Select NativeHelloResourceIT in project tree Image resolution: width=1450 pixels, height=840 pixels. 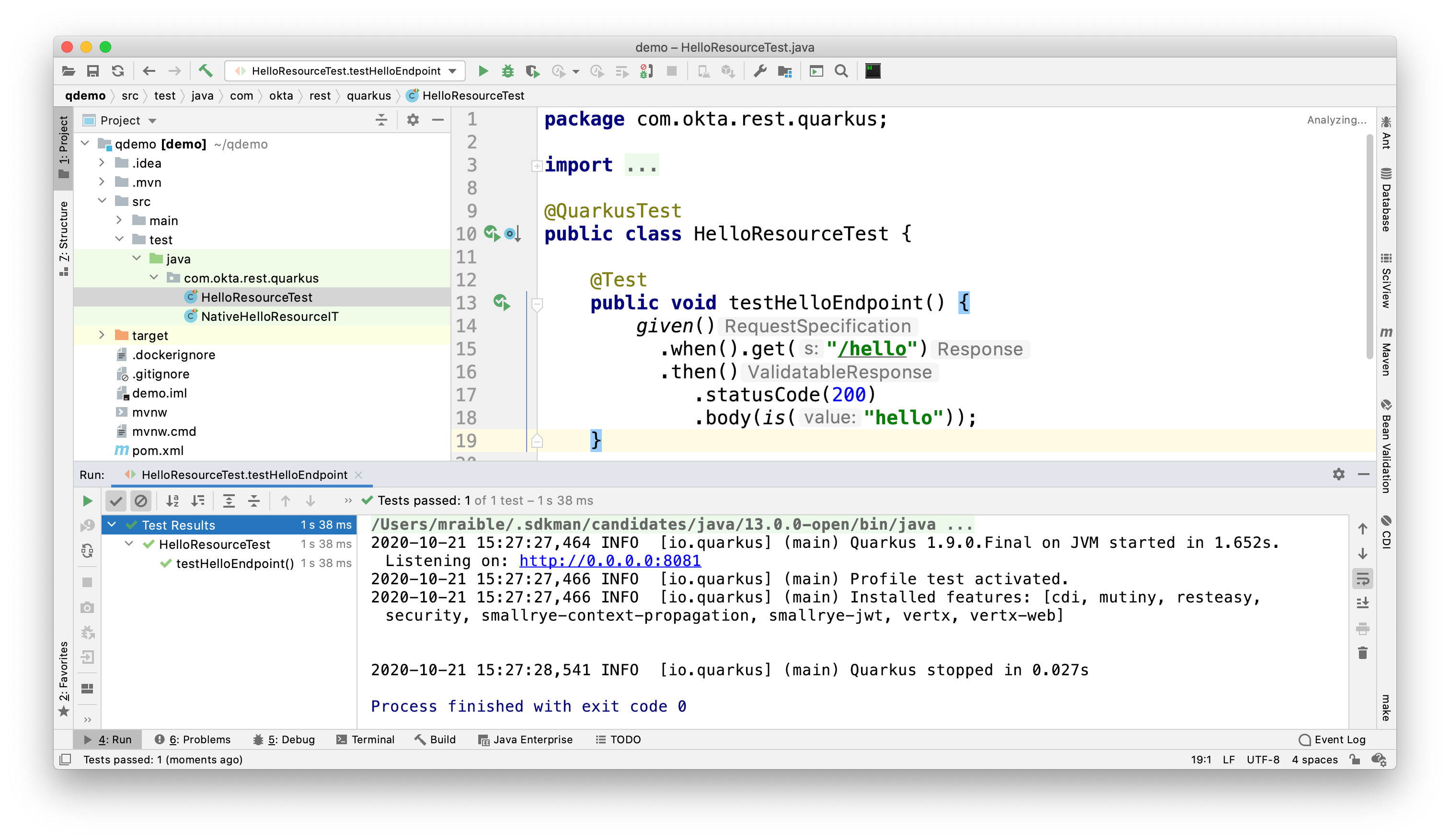pos(269,316)
